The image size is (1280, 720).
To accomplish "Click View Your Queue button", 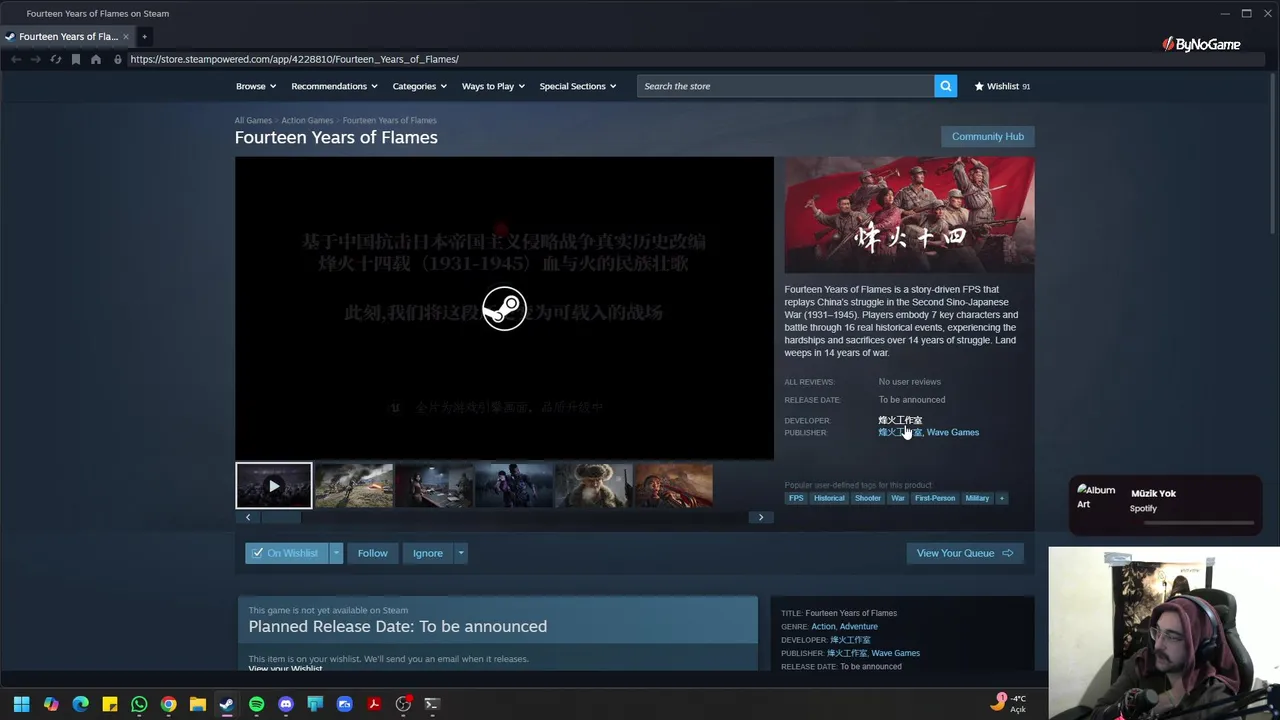I will pos(965,553).
